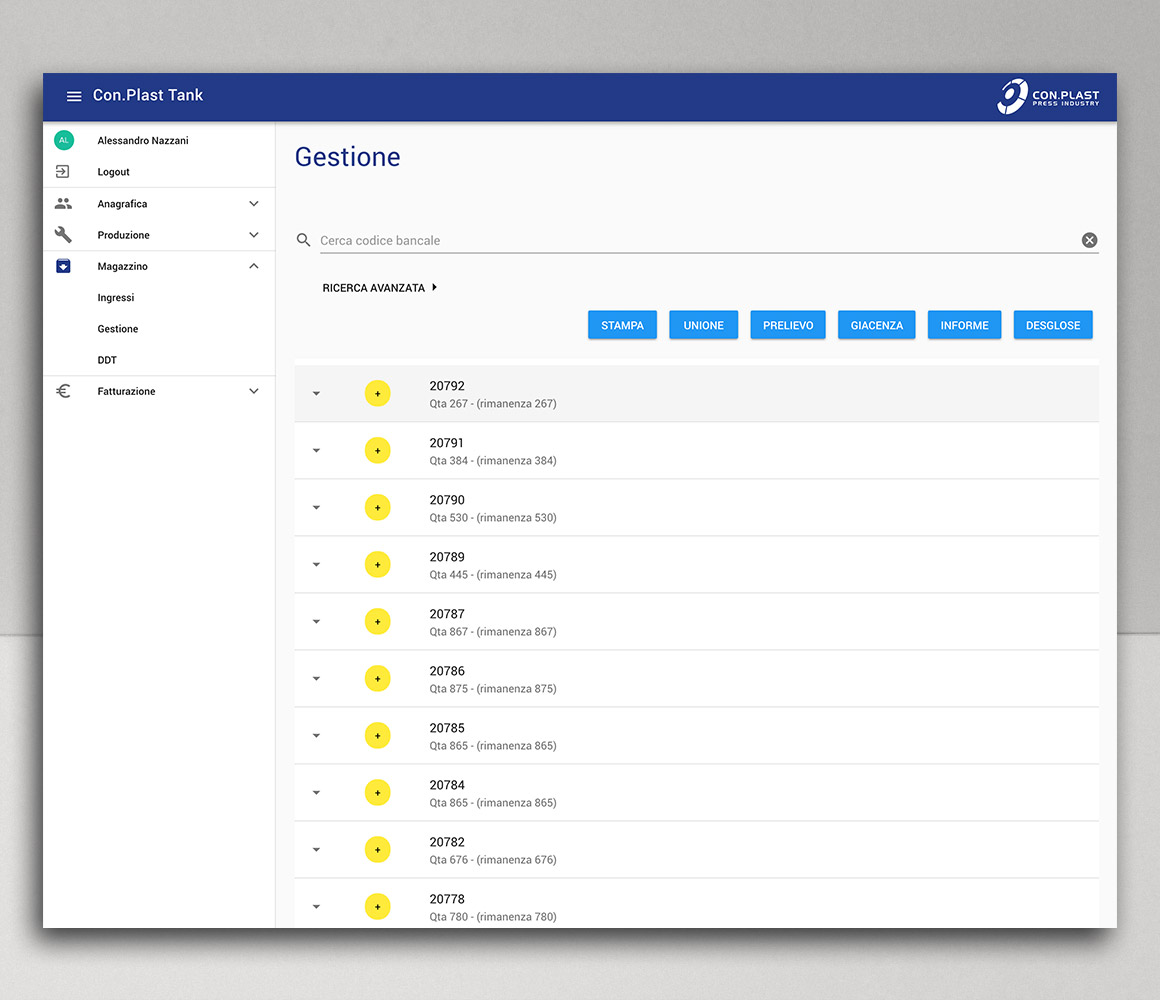Image resolution: width=1160 pixels, height=1000 pixels.
Task: Click the PRELIEVO button
Action: point(788,325)
